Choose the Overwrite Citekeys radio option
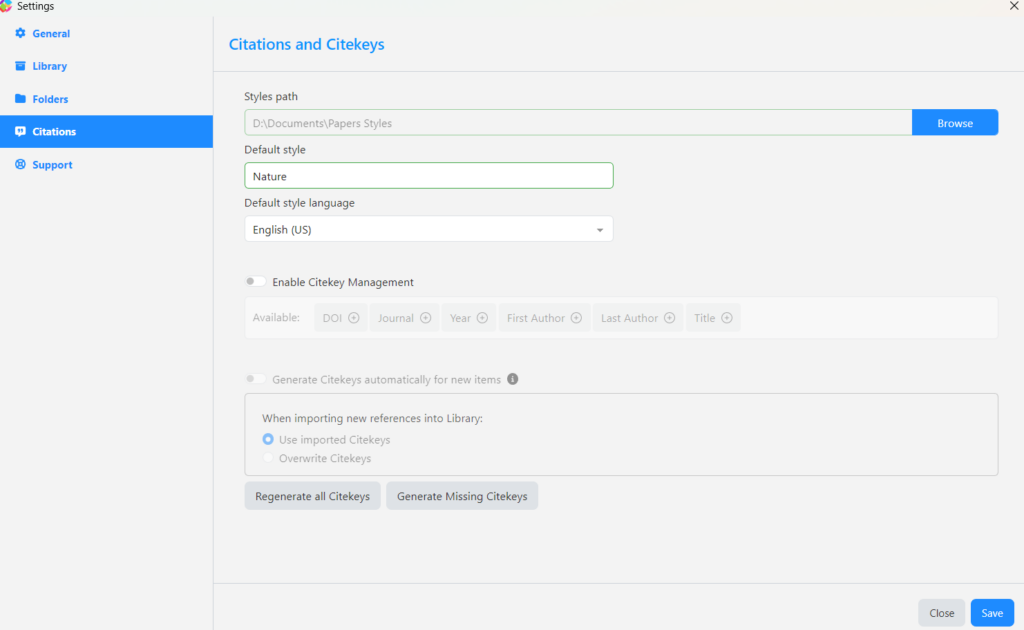Viewport: 1024px width, 630px height. click(268, 459)
